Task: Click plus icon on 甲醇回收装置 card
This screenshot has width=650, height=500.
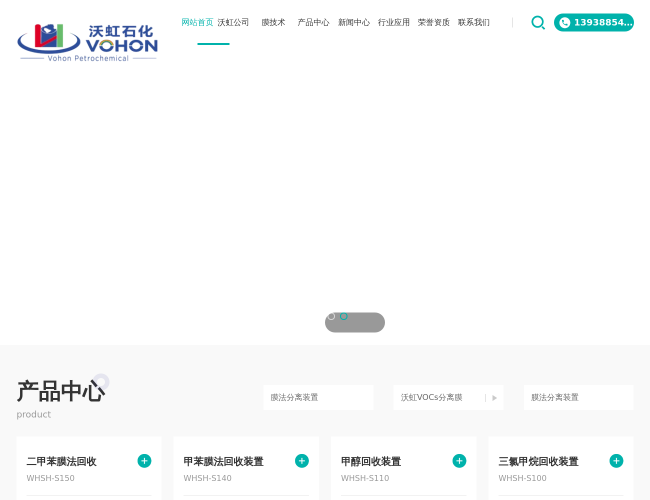Action: [459, 461]
